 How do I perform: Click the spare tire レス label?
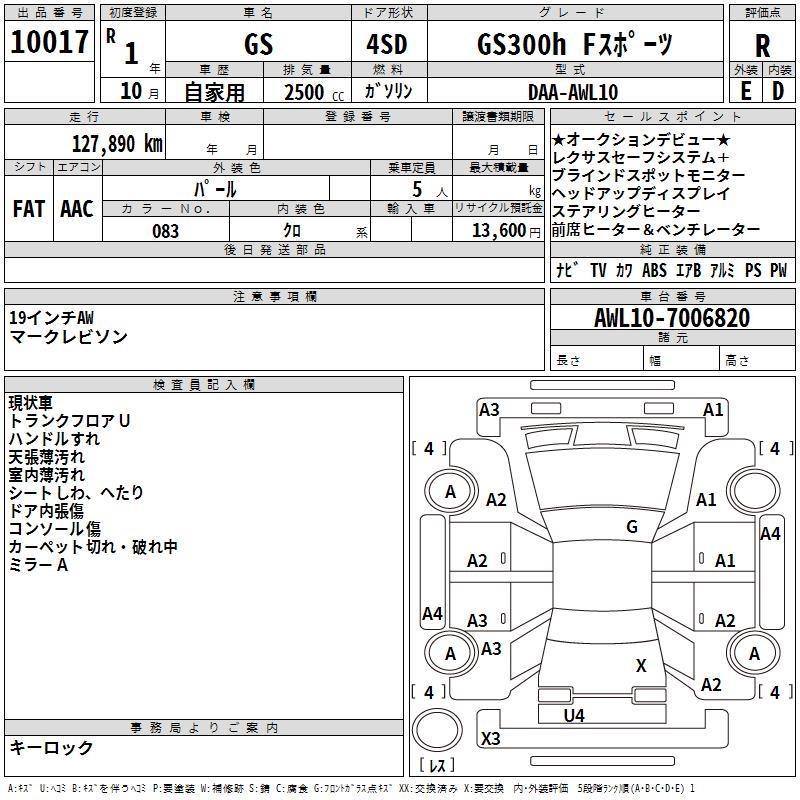(x=437, y=765)
